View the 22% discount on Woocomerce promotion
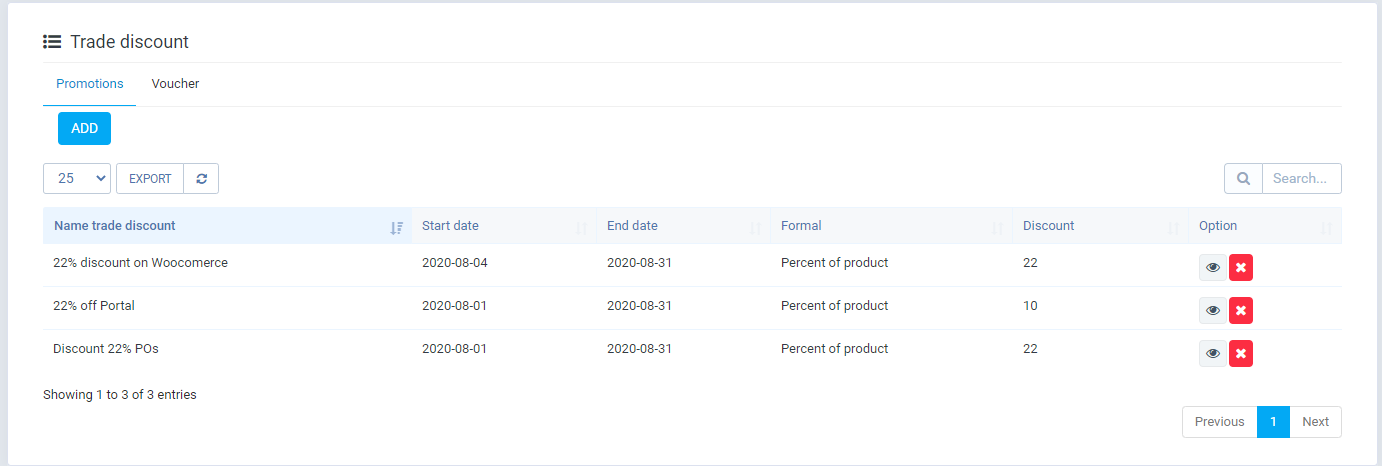 1212,268
